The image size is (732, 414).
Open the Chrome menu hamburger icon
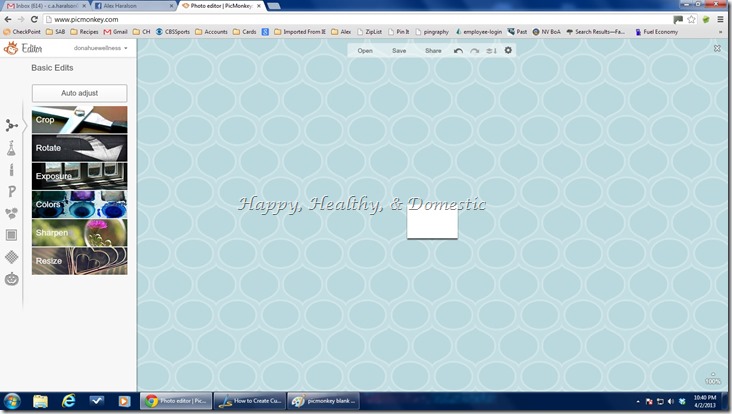tap(721, 19)
